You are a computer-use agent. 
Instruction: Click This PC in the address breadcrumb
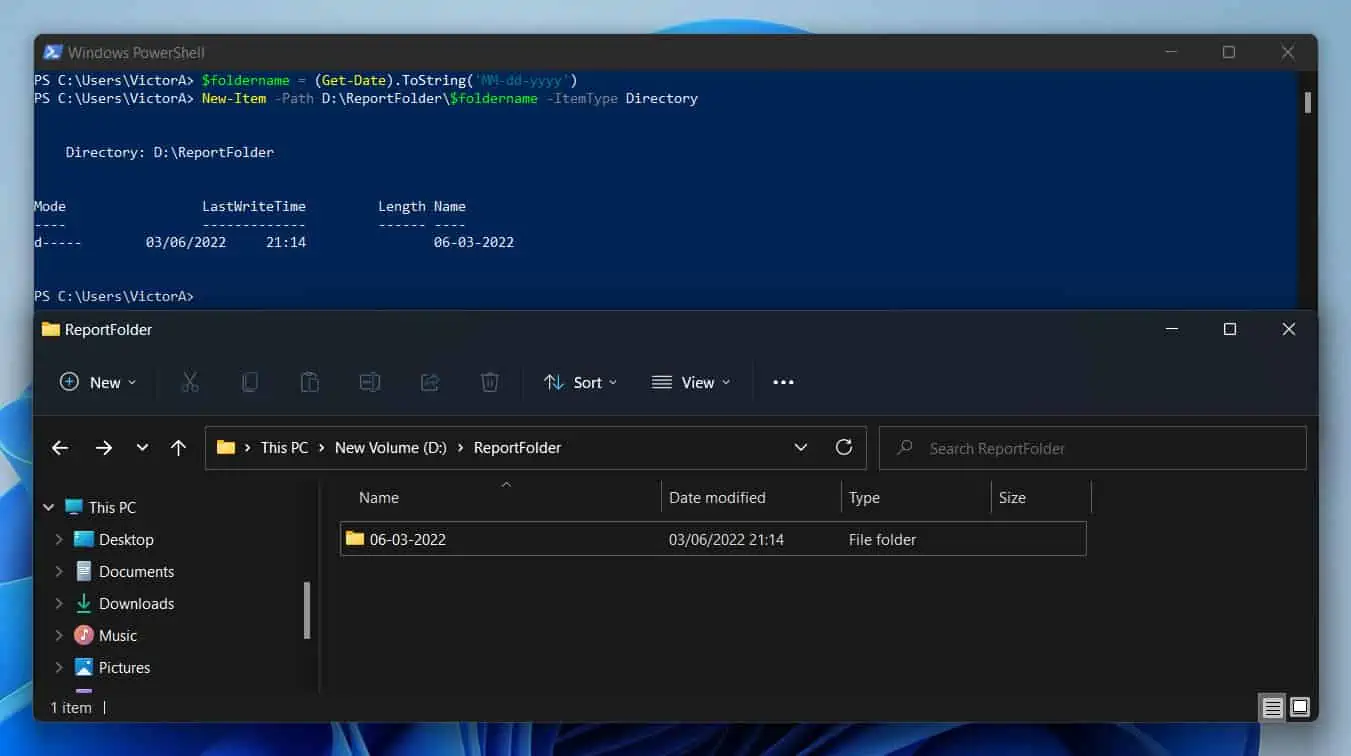tap(284, 448)
